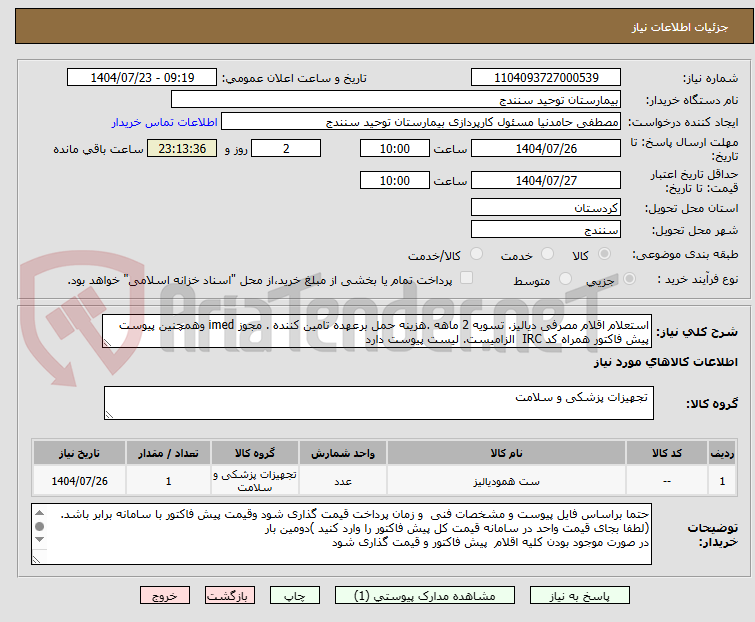Click the price validity date 1404/07/27 field
The image size is (755, 622).
pyautogui.click(x=546, y=181)
